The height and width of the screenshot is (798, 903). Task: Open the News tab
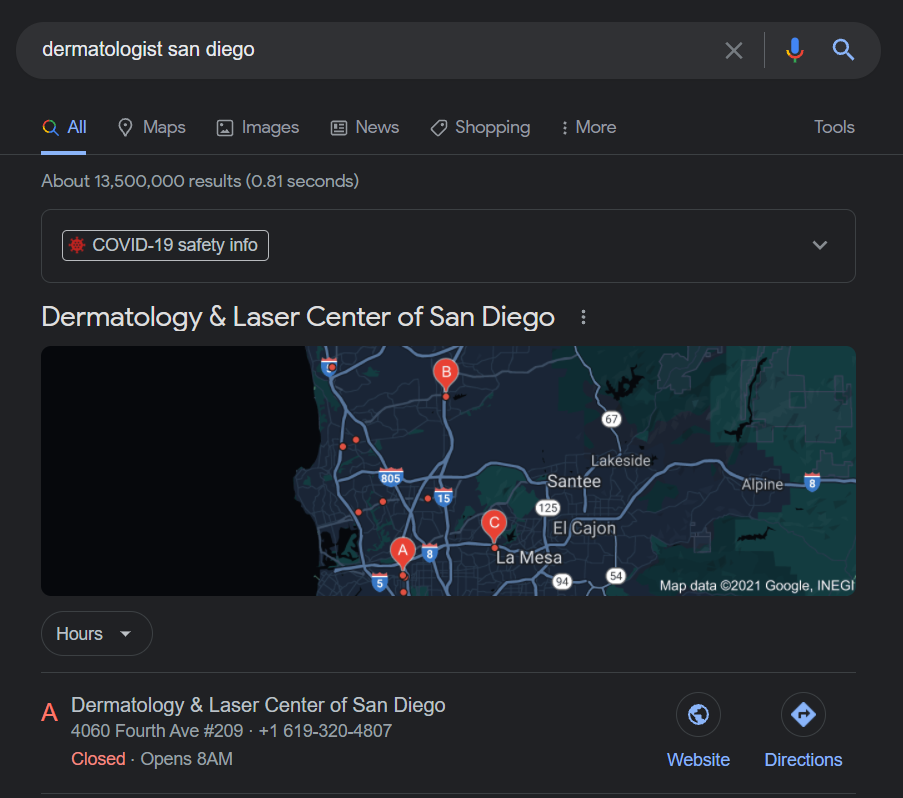(365, 127)
